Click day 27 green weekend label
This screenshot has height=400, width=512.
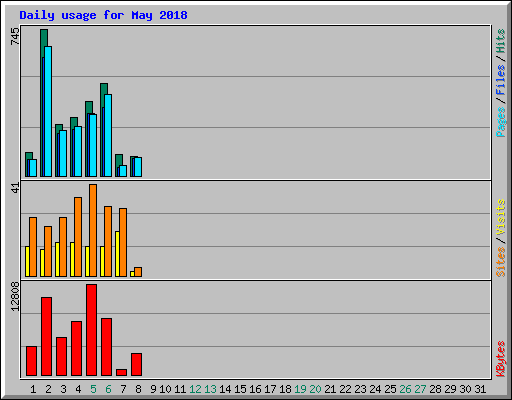click(420, 389)
